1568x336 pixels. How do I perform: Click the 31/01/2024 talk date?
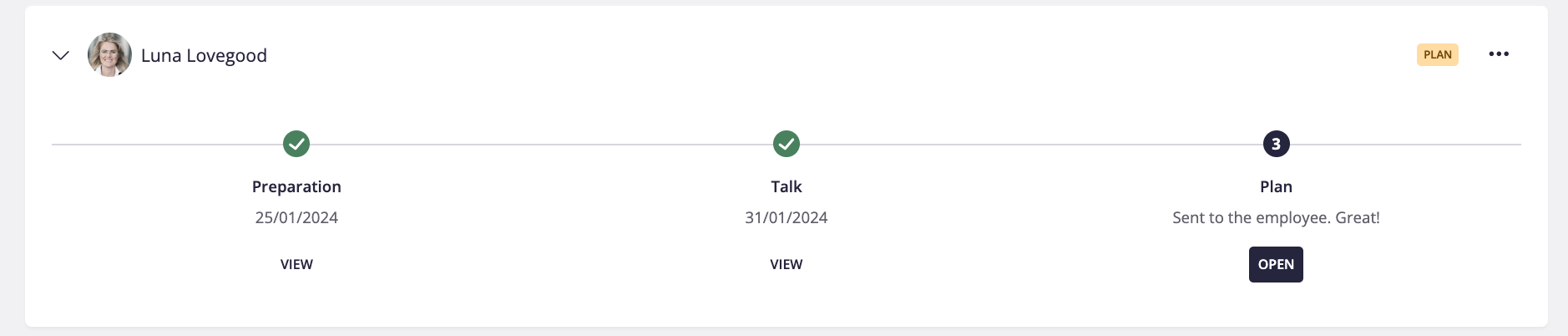pyautogui.click(x=787, y=217)
